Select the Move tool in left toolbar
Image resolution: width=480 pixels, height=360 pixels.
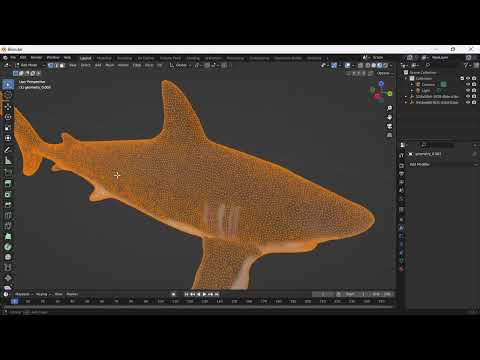8,106
